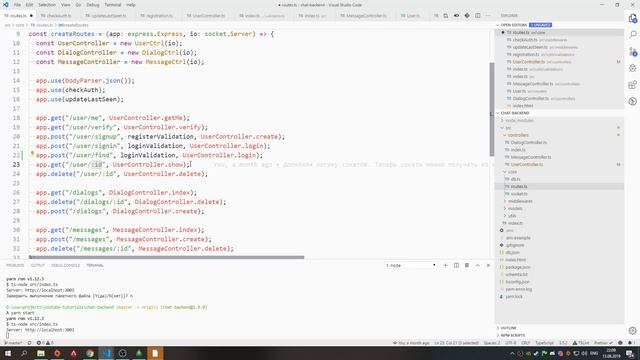The image size is (640, 360).
Task: Open package.json in explorer tree
Action: (x=559, y=267)
